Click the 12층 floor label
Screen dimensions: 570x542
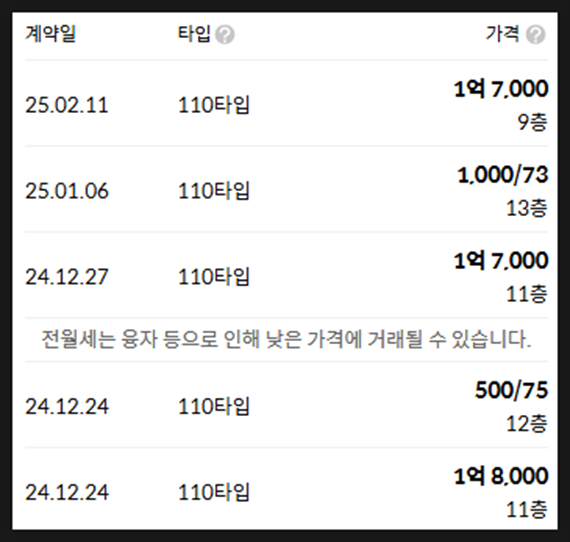point(527,423)
